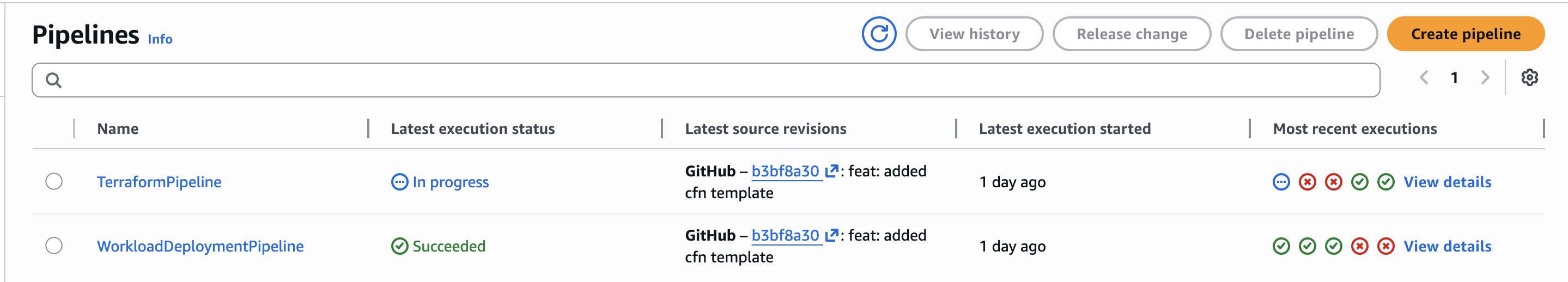Click WorkloadDeploymentPipeline's last failed execution icon

1385,246
